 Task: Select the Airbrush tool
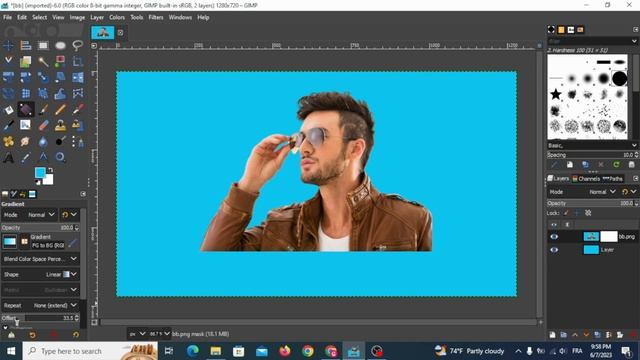[x=78, y=109]
